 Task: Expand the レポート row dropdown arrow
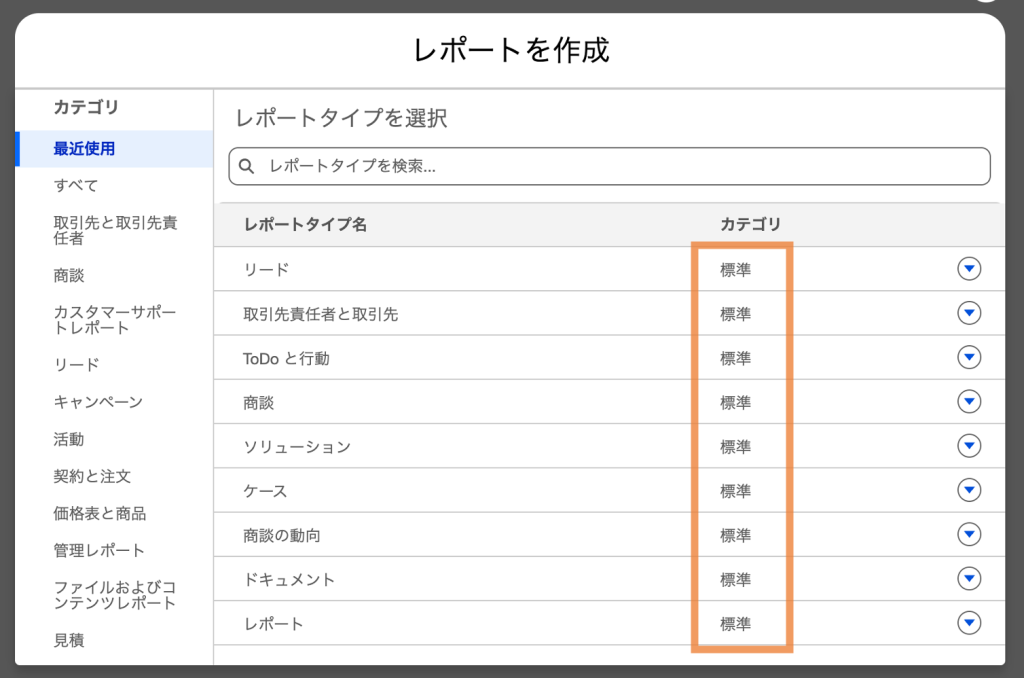pos(968,623)
